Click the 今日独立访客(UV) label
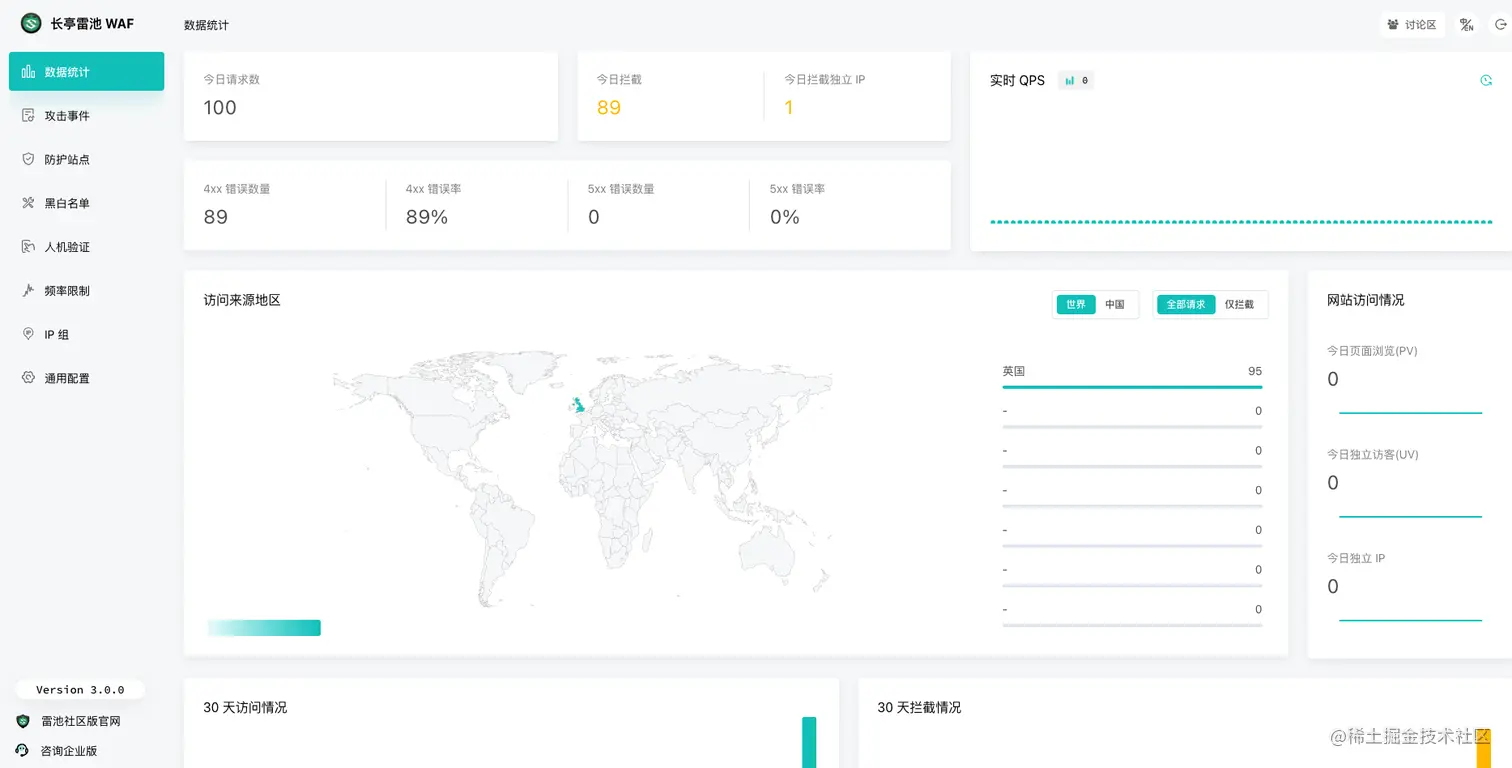Screen dimensions: 1512x768 [1373, 455]
